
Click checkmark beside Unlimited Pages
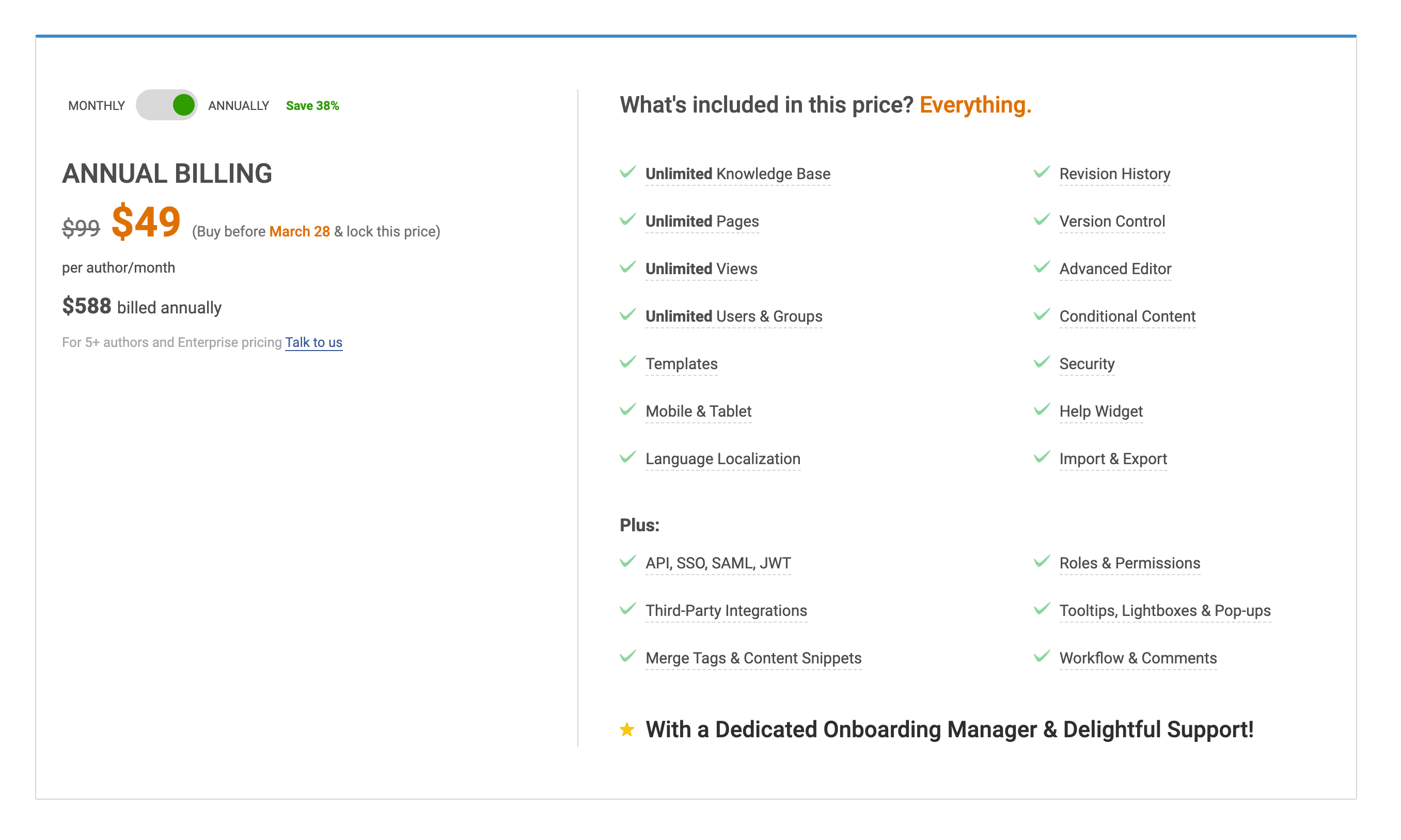(628, 219)
